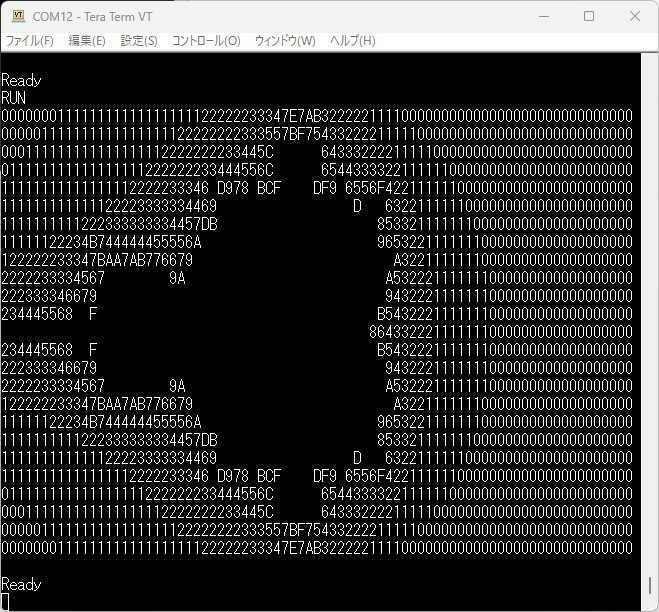Open the ヘルプ(H) menu
Image resolution: width=659 pixels, height=612 pixels.
[x=352, y=41]
